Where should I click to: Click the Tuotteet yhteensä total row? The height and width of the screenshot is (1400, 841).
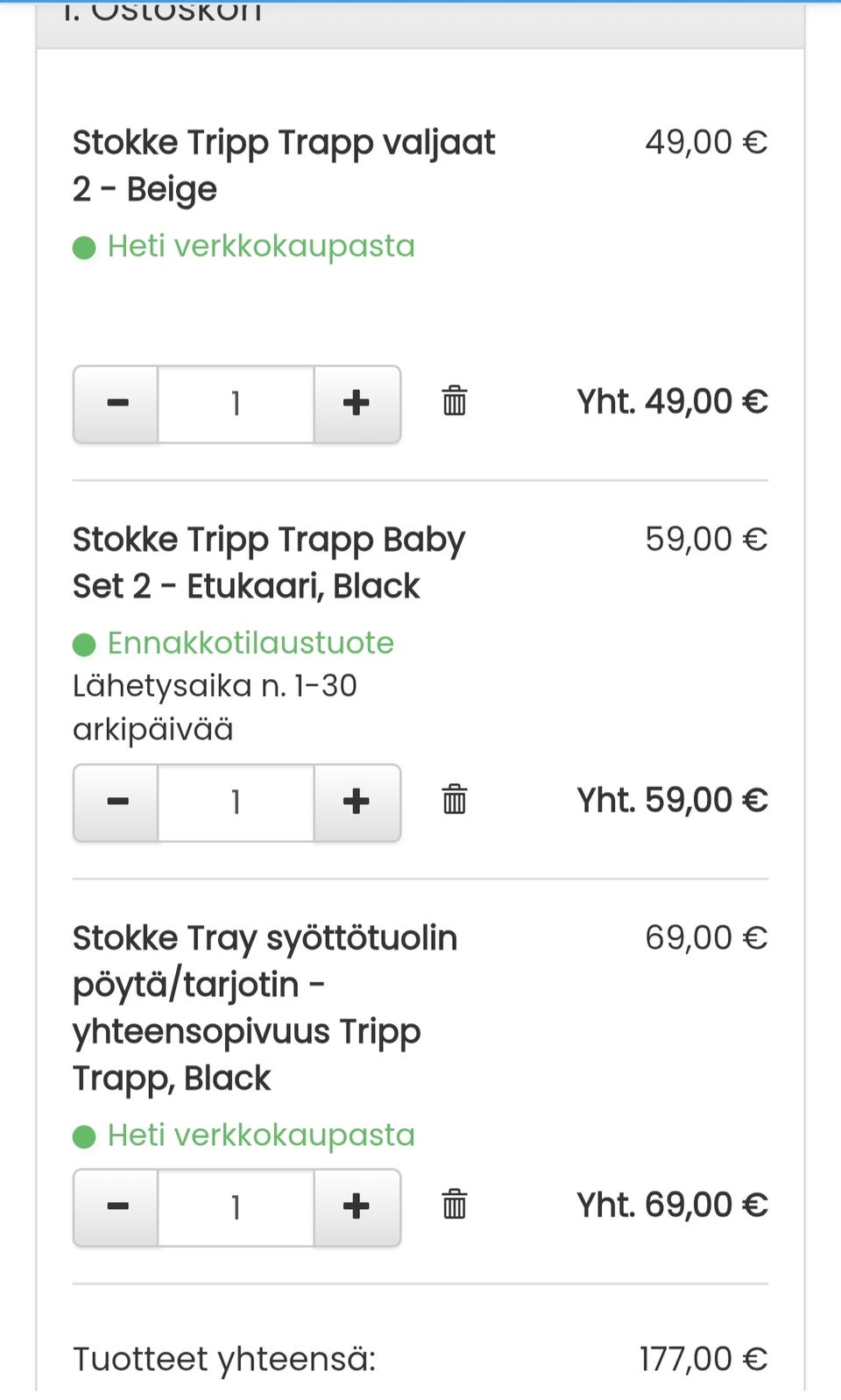click(224, 1359)
